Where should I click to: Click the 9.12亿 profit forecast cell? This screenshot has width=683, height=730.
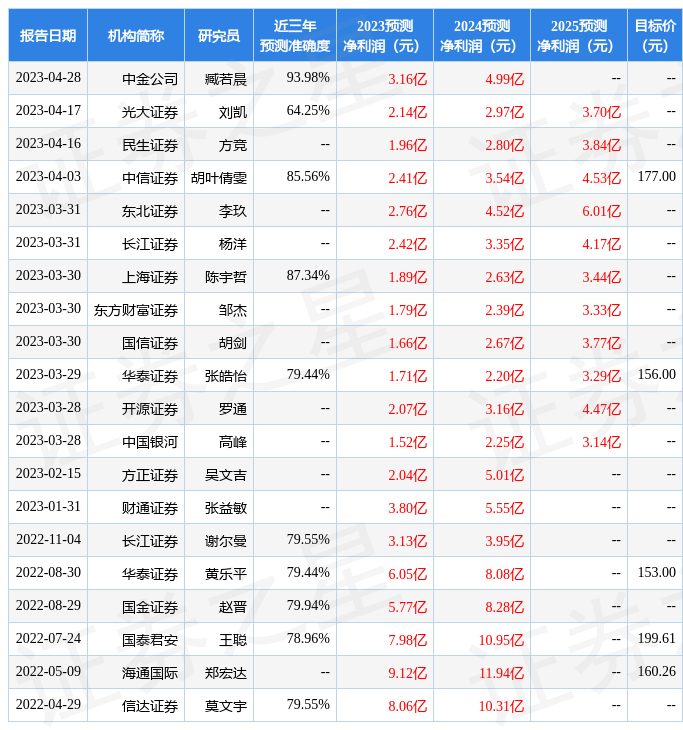tap(407, 673)
